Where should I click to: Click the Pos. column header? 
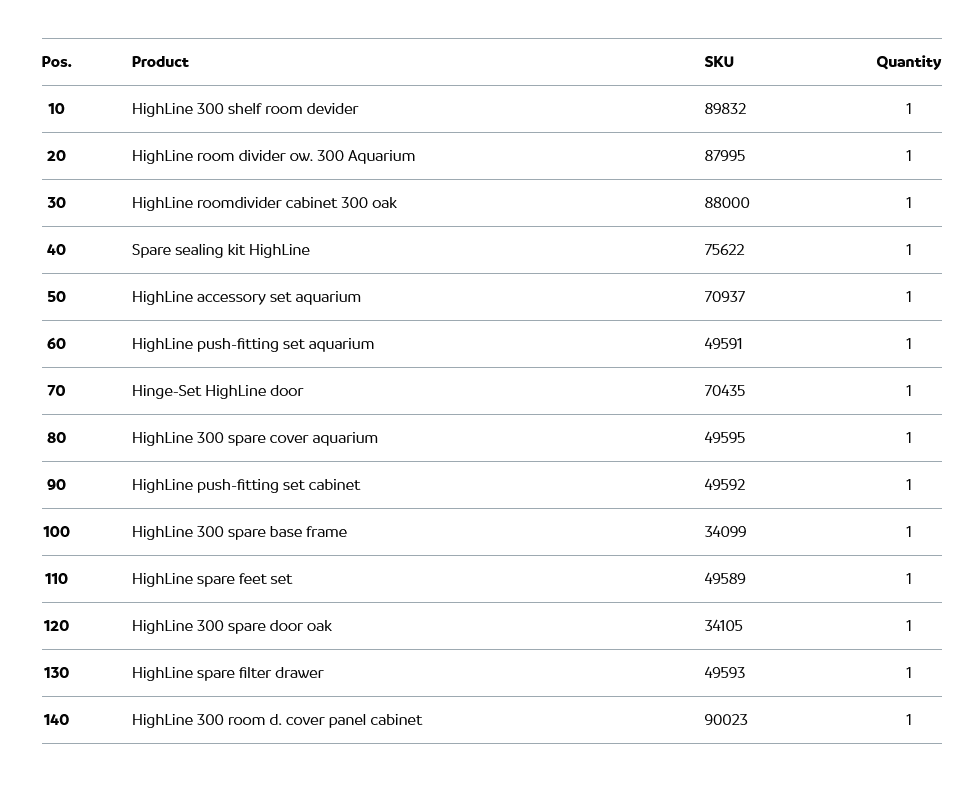[x=56, y=62]
